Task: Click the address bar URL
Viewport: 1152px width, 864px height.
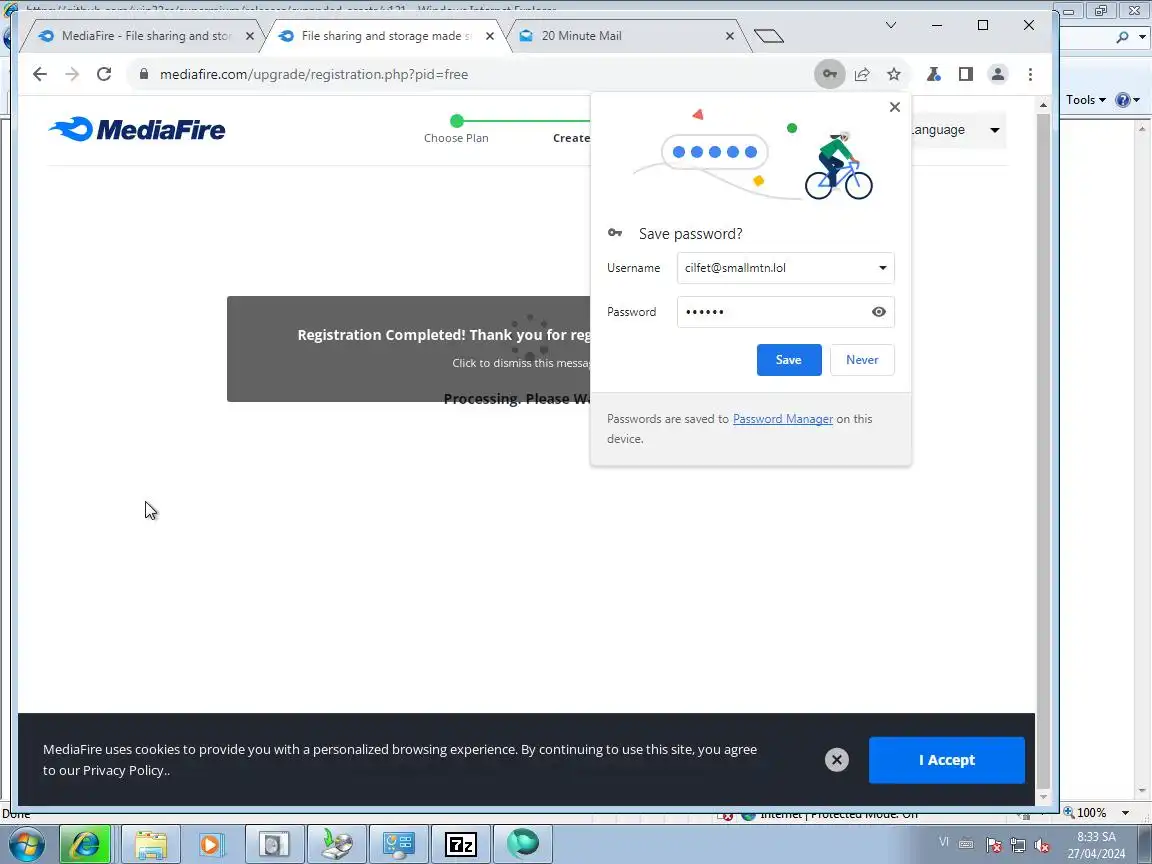Action: pos(314,74)
